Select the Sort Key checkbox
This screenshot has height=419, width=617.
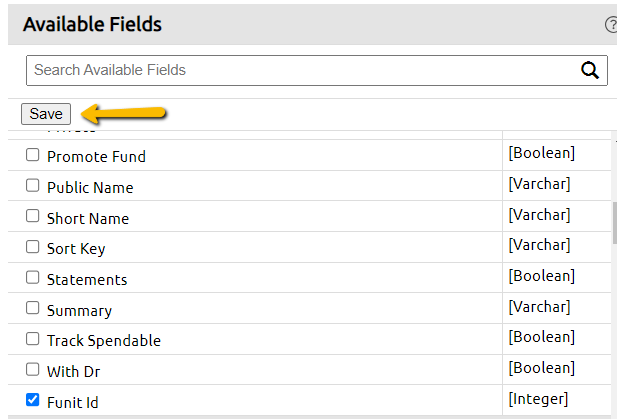click(33, 247)
